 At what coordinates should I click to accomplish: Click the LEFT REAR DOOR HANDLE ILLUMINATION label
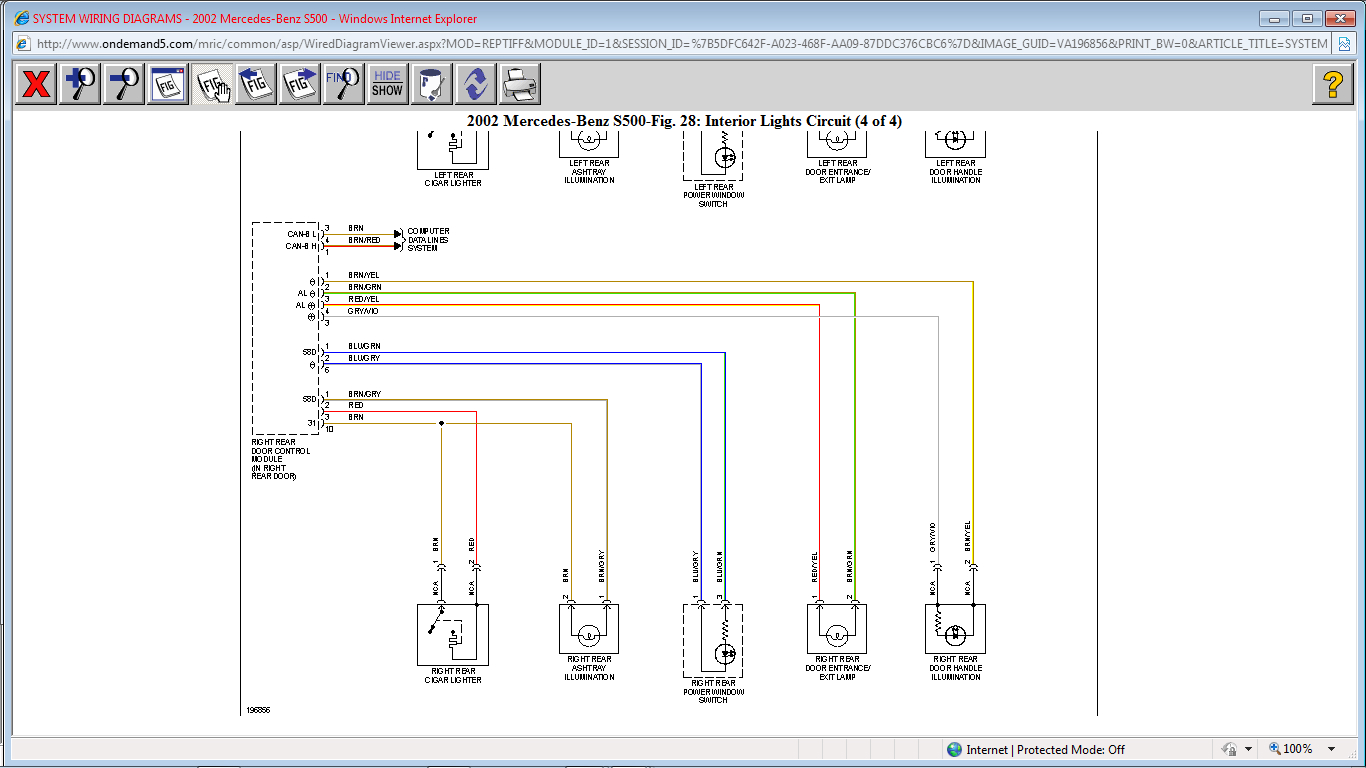click(x=956, y=172)
